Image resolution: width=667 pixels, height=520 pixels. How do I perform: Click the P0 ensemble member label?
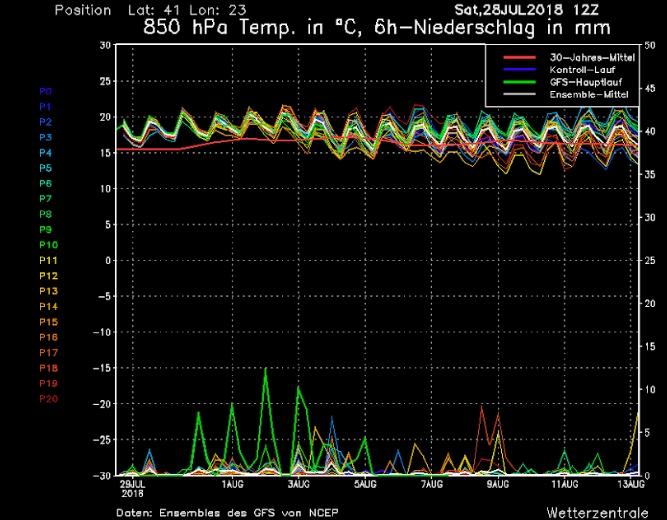pos(45,91)
